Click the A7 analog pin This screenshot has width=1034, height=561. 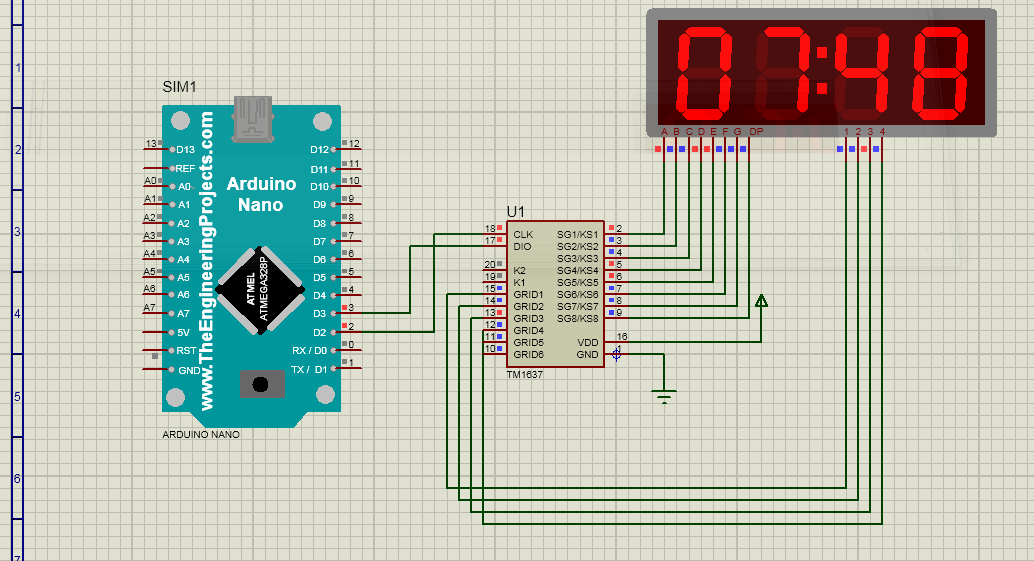[183, 314]
